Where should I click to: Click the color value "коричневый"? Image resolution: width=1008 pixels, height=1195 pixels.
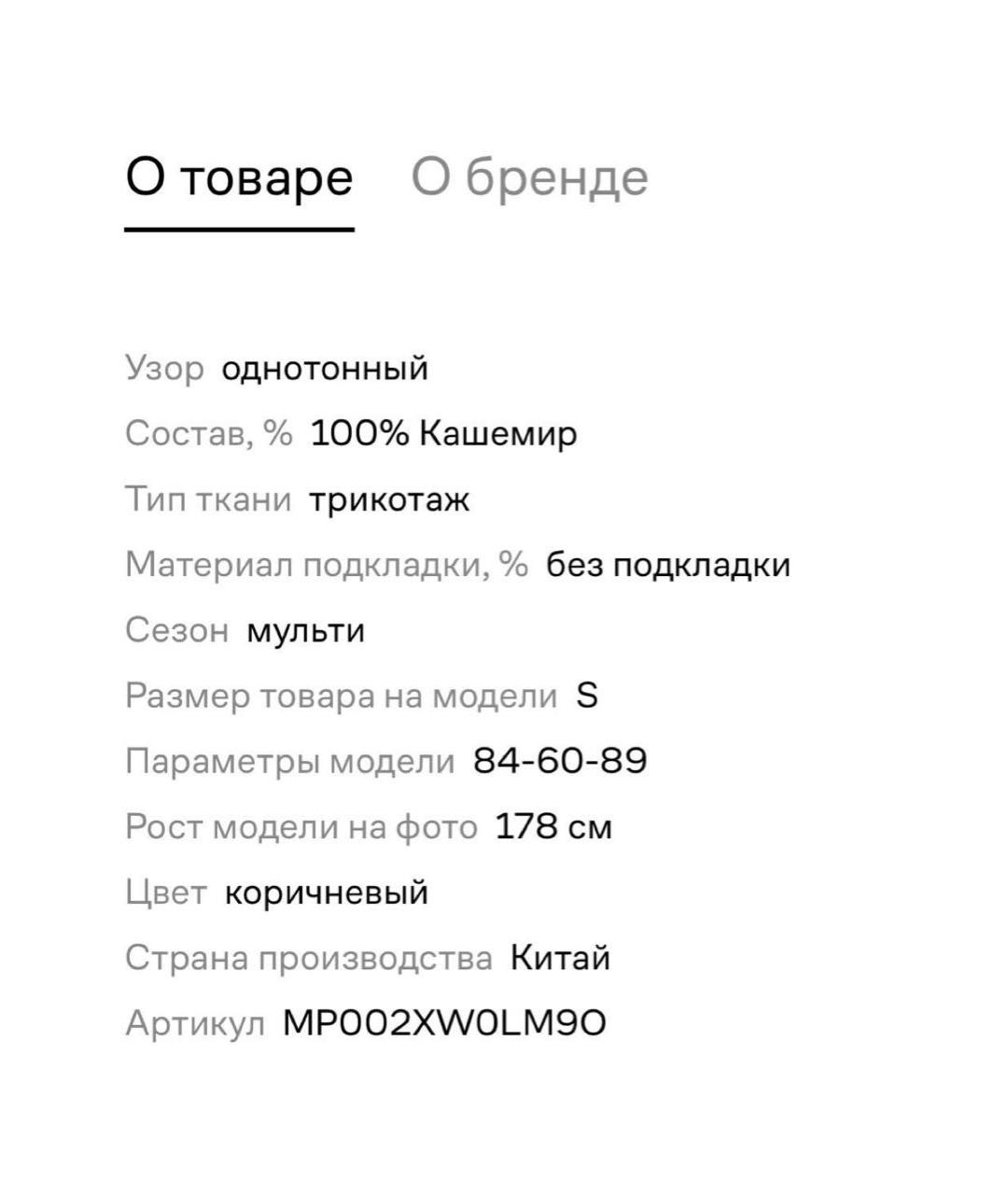tap(326, 892)
